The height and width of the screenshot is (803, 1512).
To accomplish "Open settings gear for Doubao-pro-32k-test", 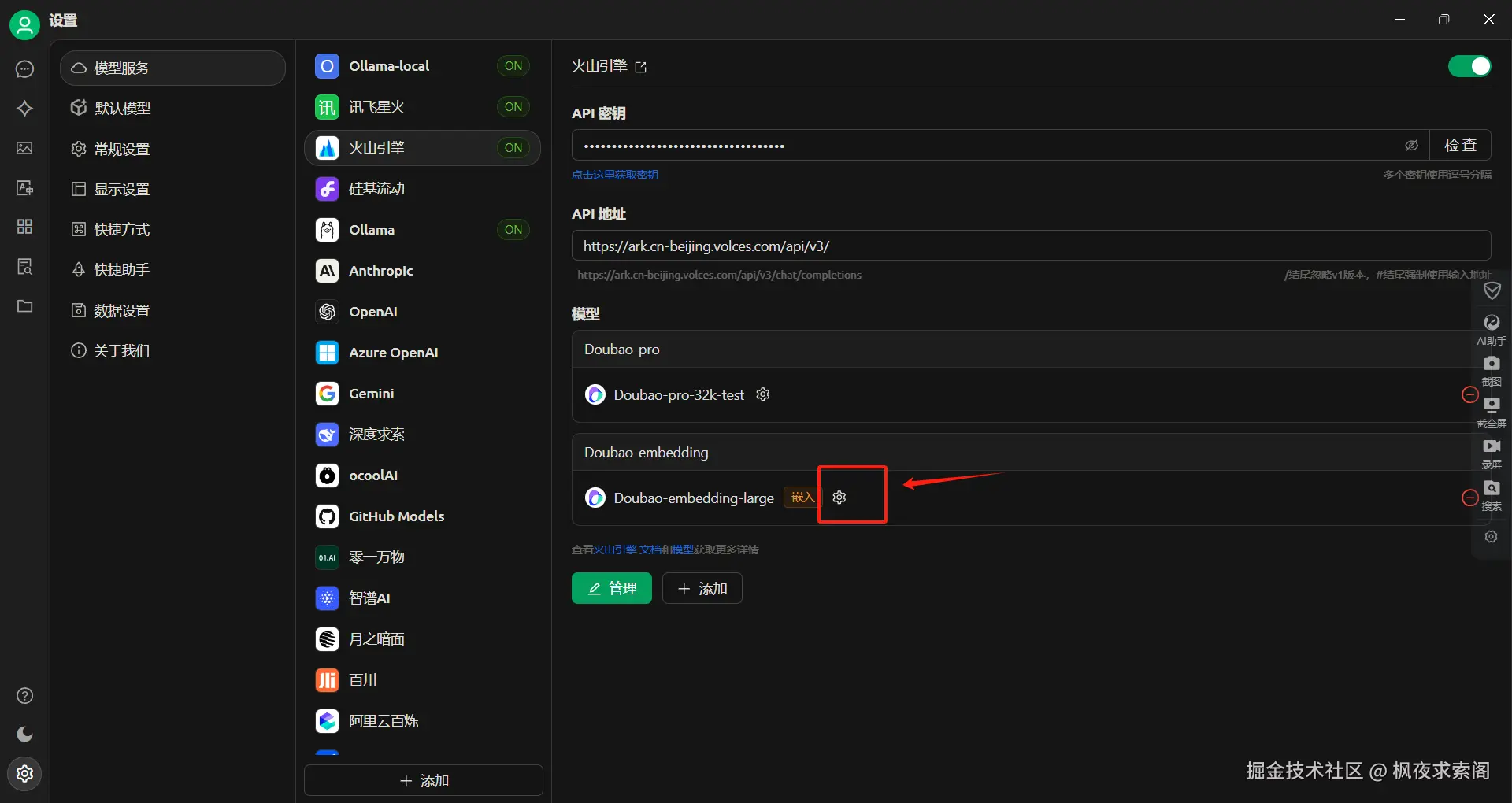I will click(762, 394).
